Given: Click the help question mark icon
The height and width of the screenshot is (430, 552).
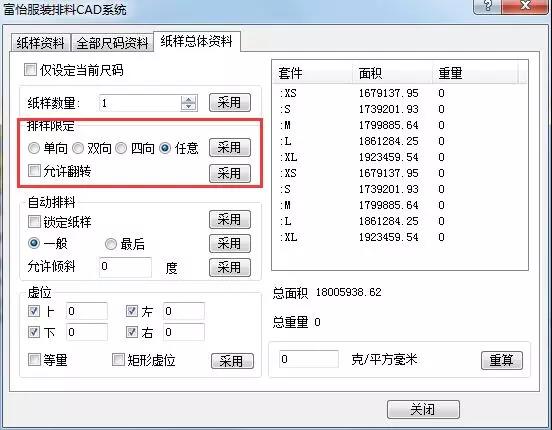Looking at the screenshot, I should [487, 5].
